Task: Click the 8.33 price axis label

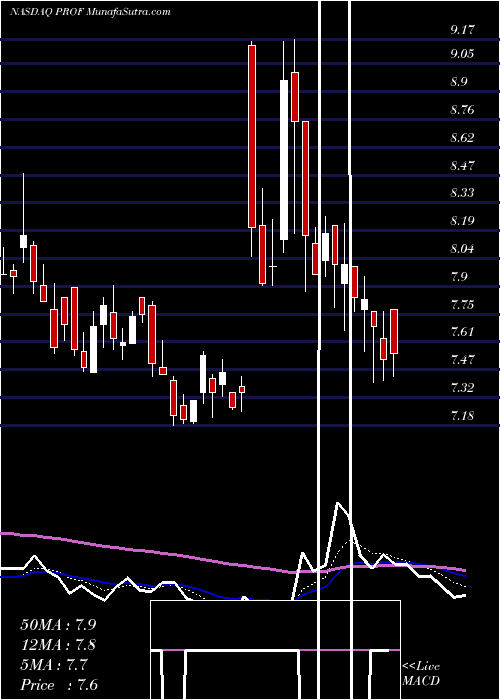Action: [462, 193]
